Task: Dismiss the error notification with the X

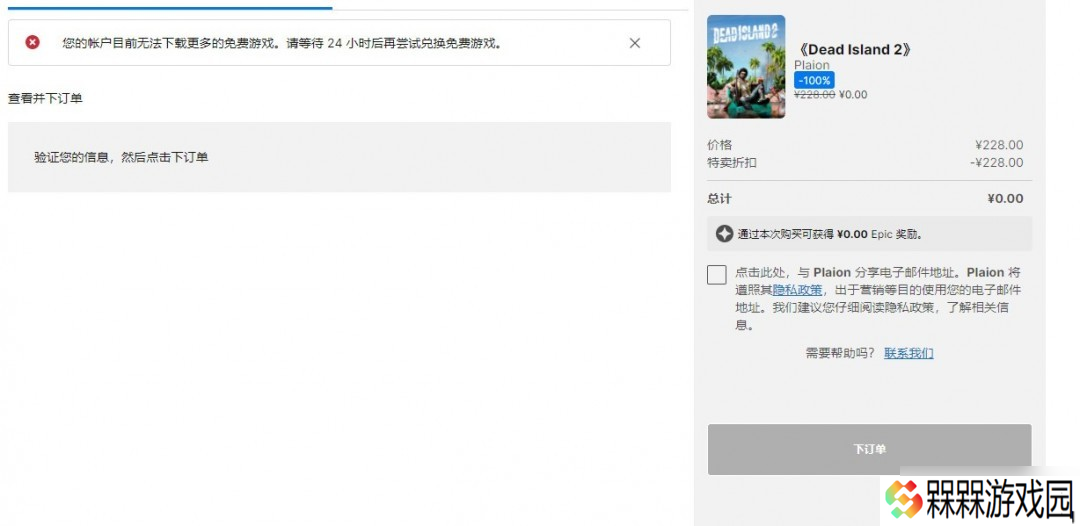Action: (x=634, y=43)
